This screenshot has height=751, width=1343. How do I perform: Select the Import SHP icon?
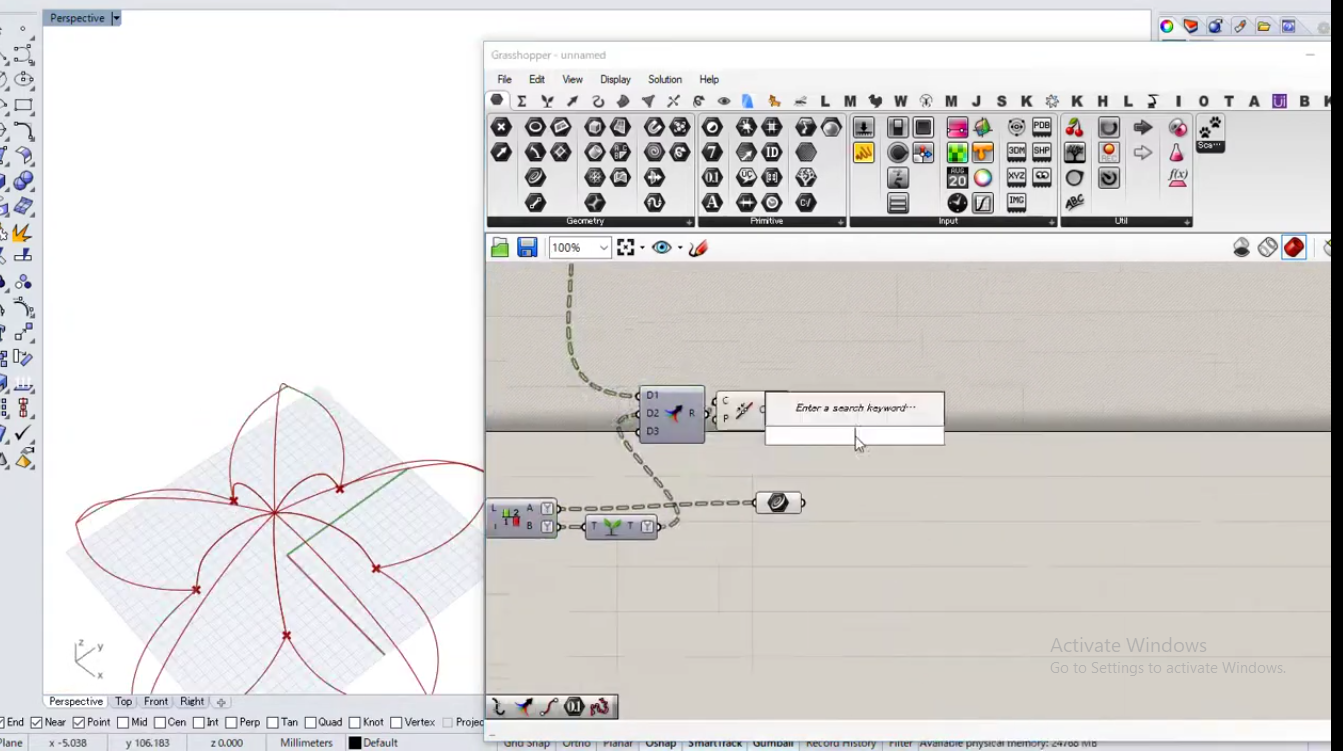[1042, 152]
